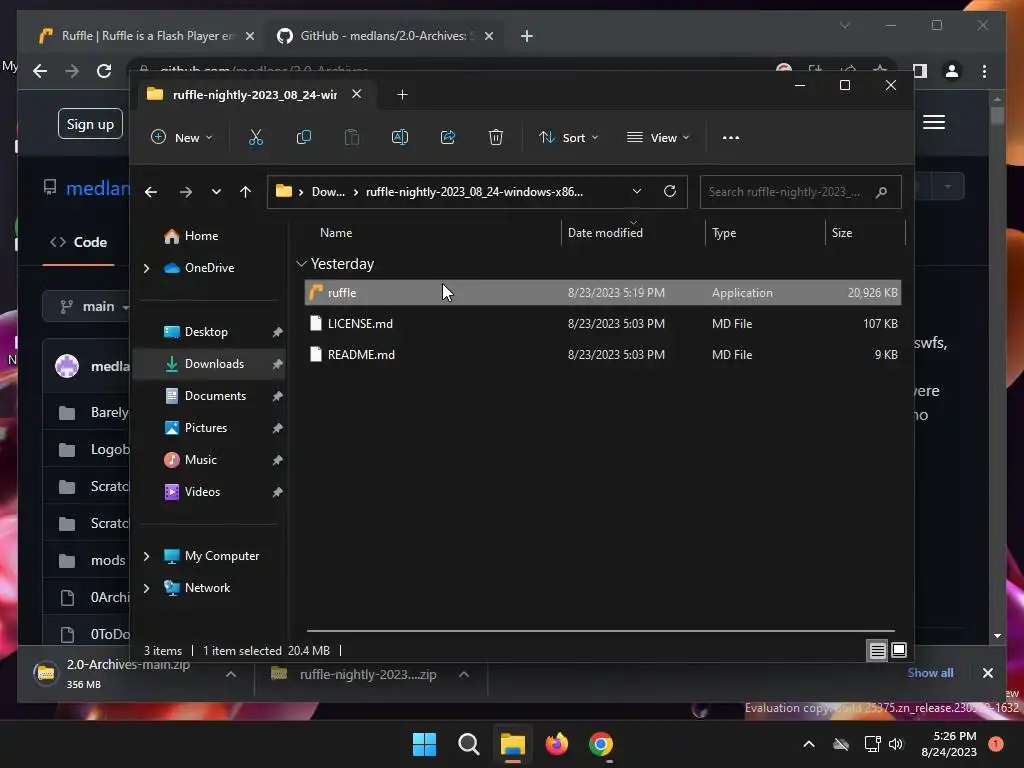The image size is (1024, 768).
Task: Click Sign up button on GitHub
Action: (x=90, y=124)
